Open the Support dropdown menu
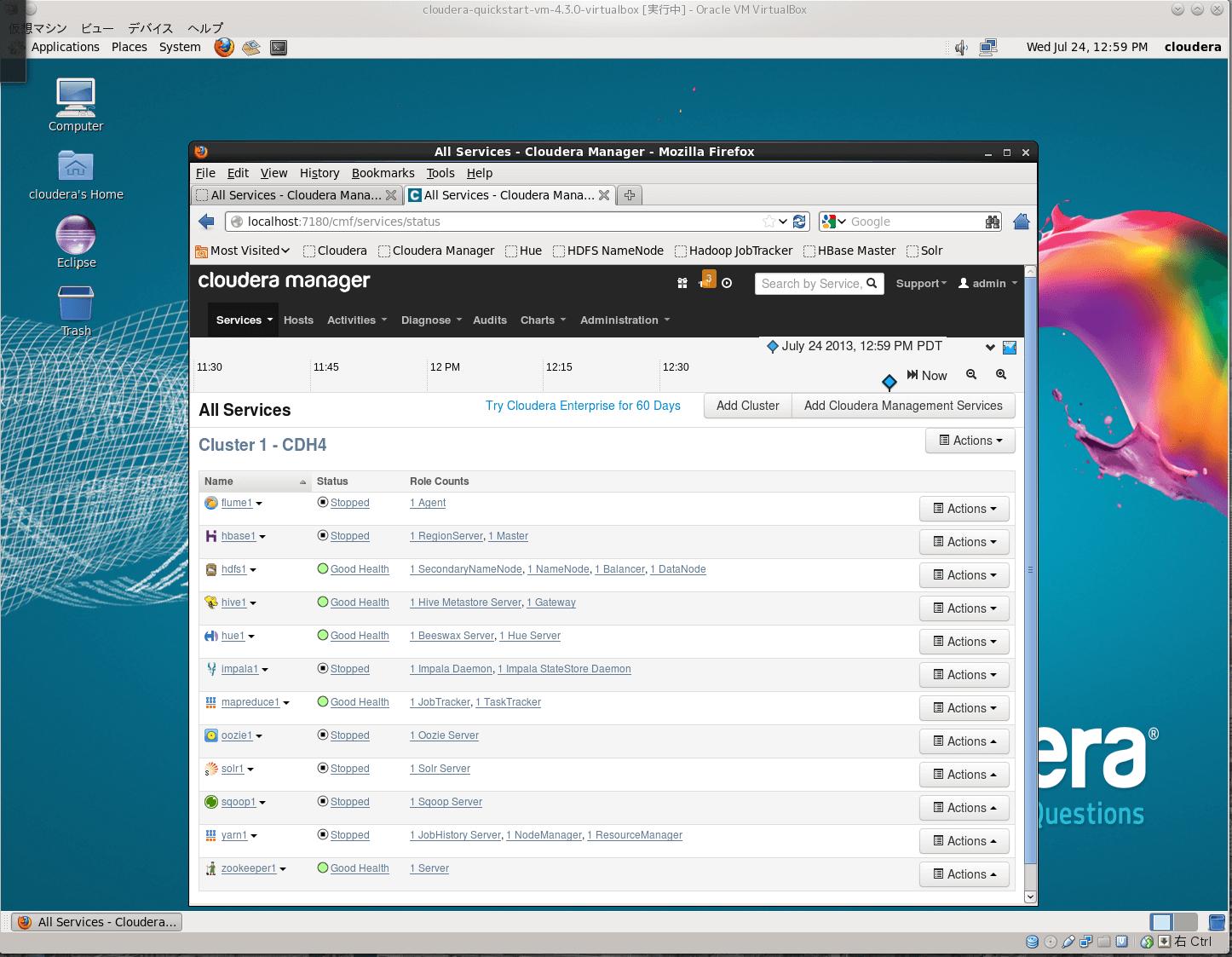Screen dimensions: 1232x957 [x=921, y=284]
